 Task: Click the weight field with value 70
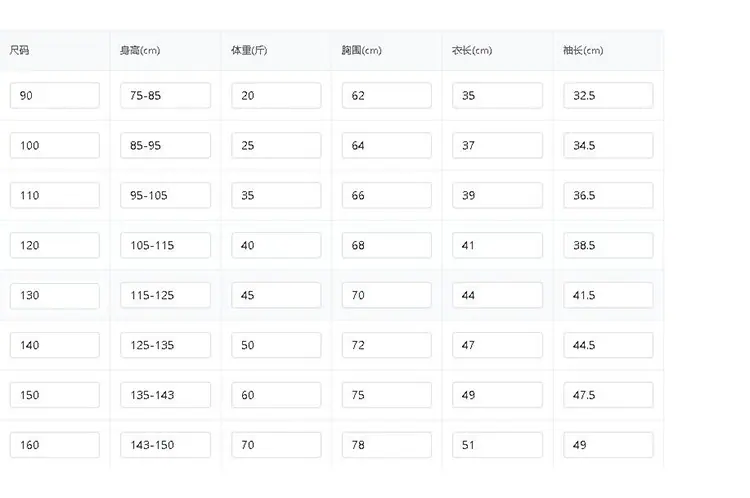[x=276, y=445]
